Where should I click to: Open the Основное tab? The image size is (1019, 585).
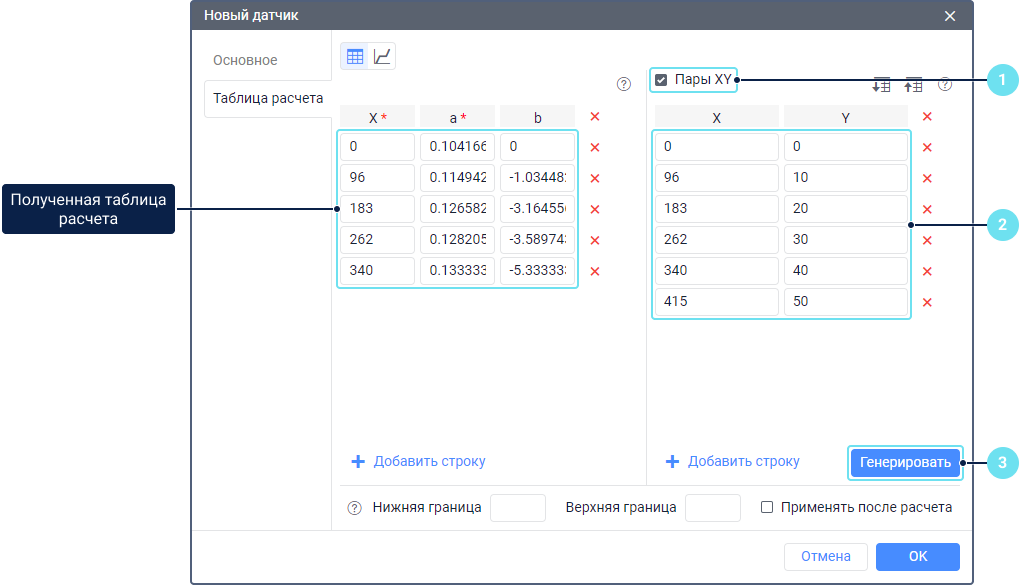coord(245,60)
